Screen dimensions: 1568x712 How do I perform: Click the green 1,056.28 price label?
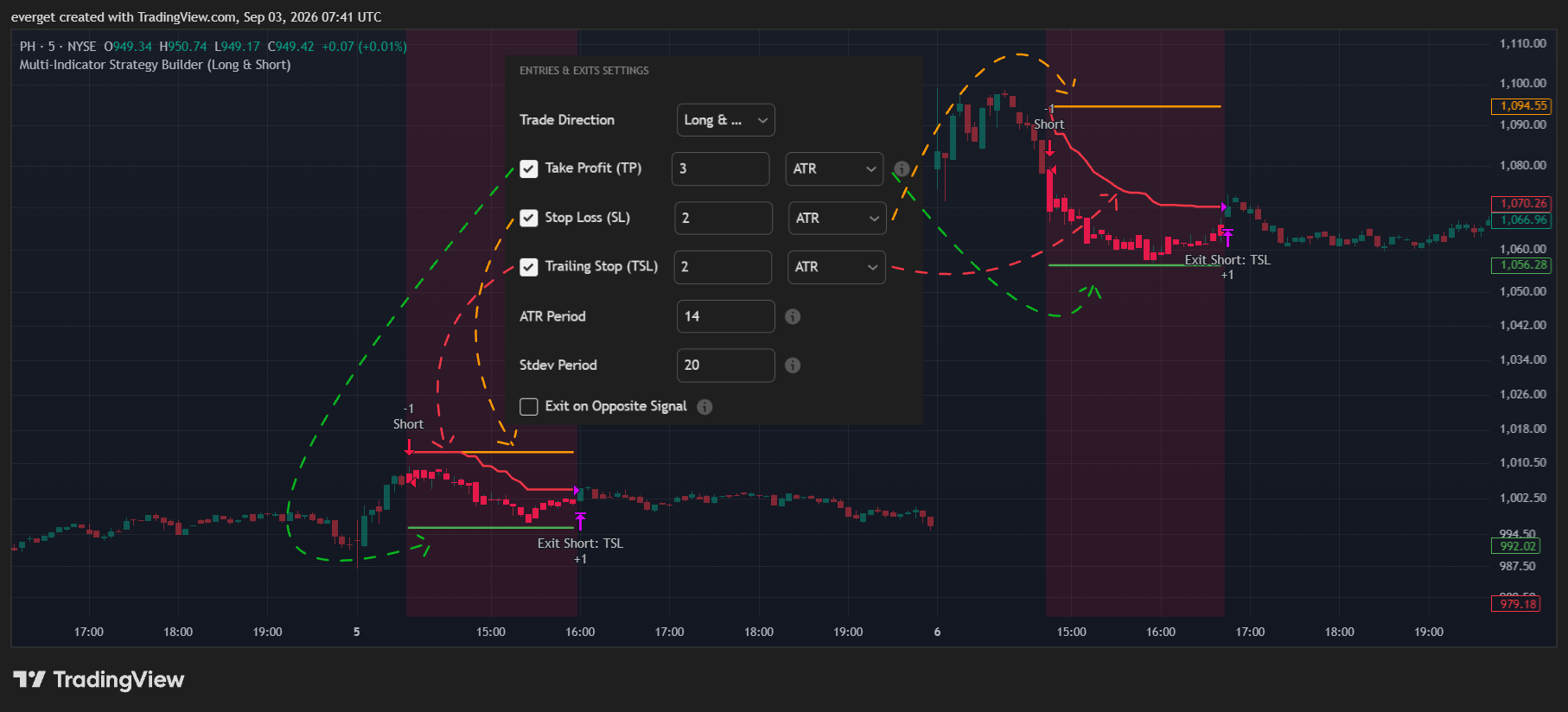(x=1521, y=265)
